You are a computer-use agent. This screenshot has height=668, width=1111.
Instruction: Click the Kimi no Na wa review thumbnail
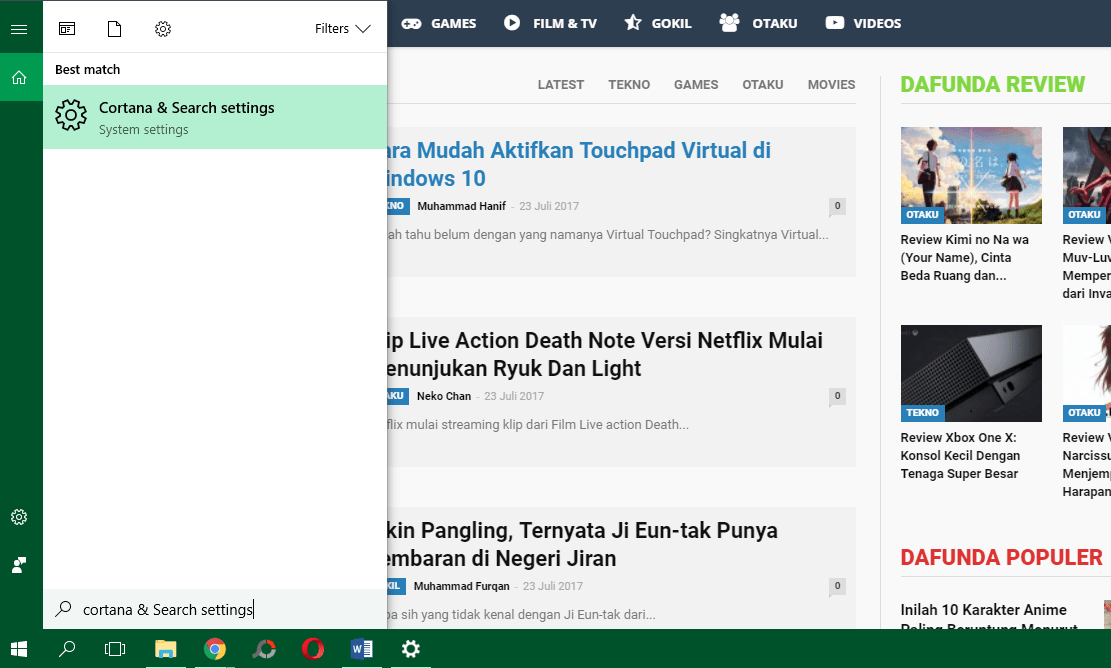971,175
